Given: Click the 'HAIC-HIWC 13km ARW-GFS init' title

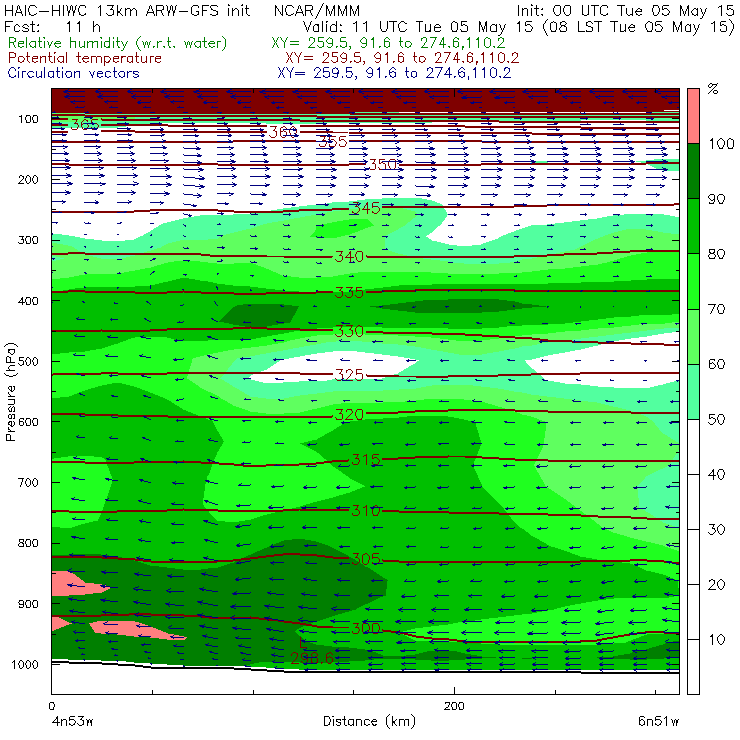Looking at the screenshot, I should pos(127,11).
